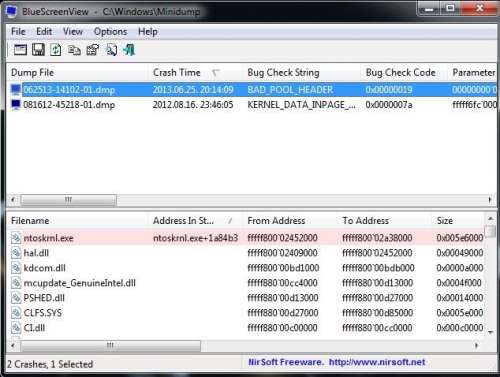Select CLFS.SYS driver row
This screenshot has height=377, width=500.
[x=246, y=313]
